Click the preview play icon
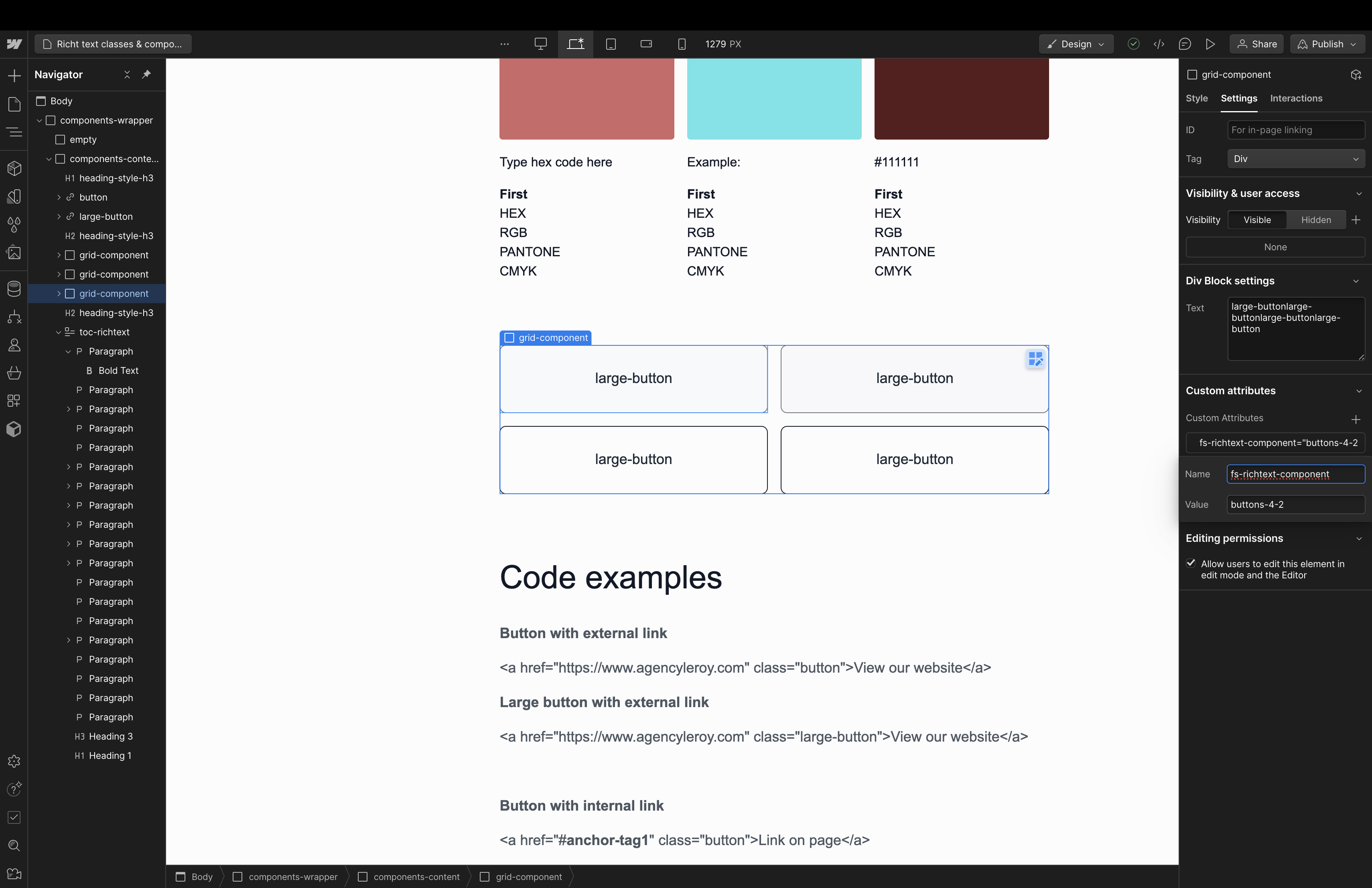Screen dimensions: 1372x888 tap(1210, 44)
